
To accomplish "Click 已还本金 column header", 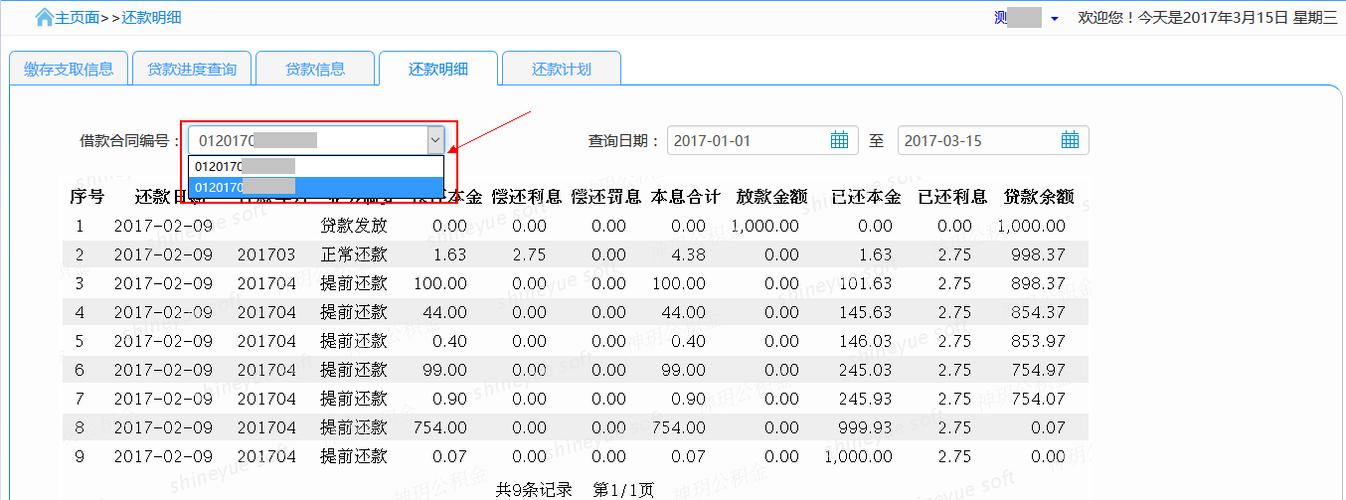I will pos(866,197).
